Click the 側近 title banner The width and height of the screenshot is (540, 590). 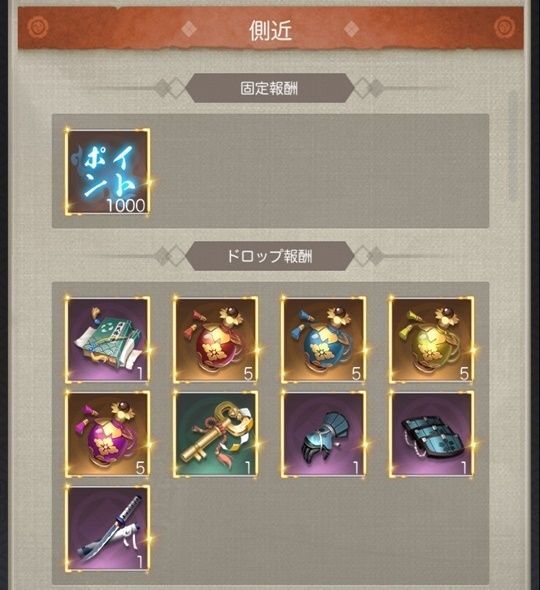[x=271, y=29]
